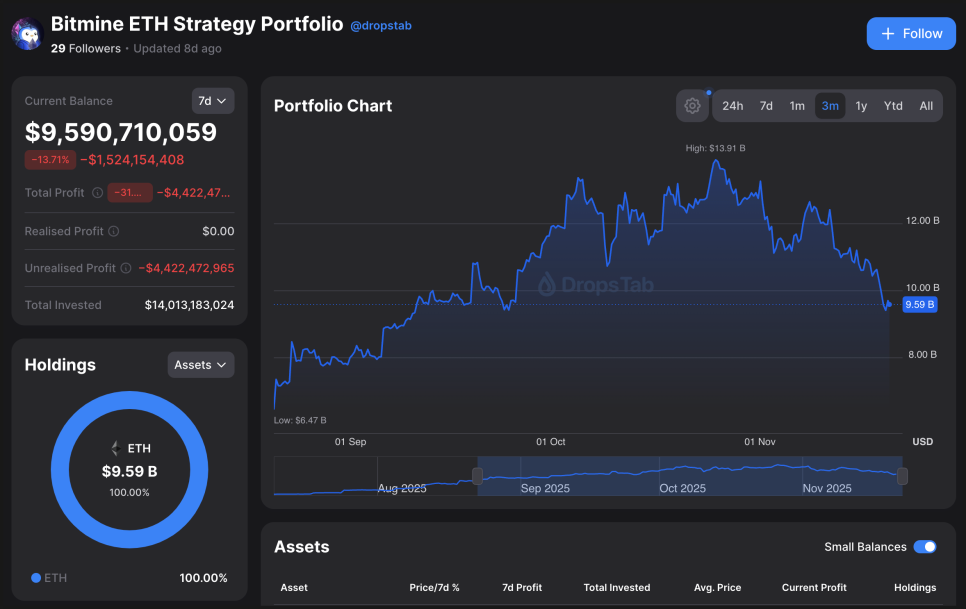Open the chart settings gear icon
Viewport: 966px width, 609px height.
692,106
